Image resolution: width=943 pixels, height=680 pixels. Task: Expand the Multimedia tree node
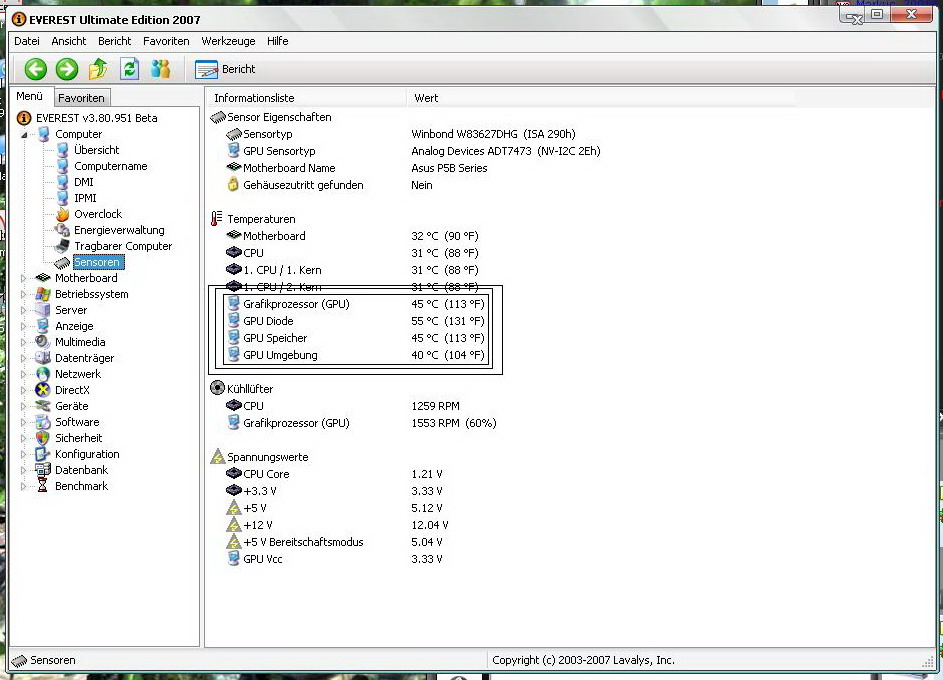(23, 342)
